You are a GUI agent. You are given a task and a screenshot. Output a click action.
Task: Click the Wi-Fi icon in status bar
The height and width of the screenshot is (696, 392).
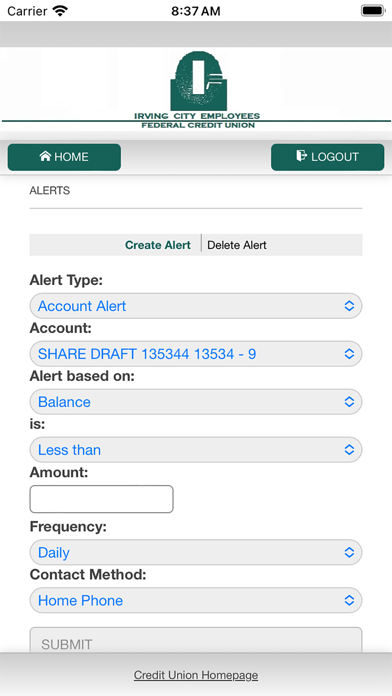point(60,11)
